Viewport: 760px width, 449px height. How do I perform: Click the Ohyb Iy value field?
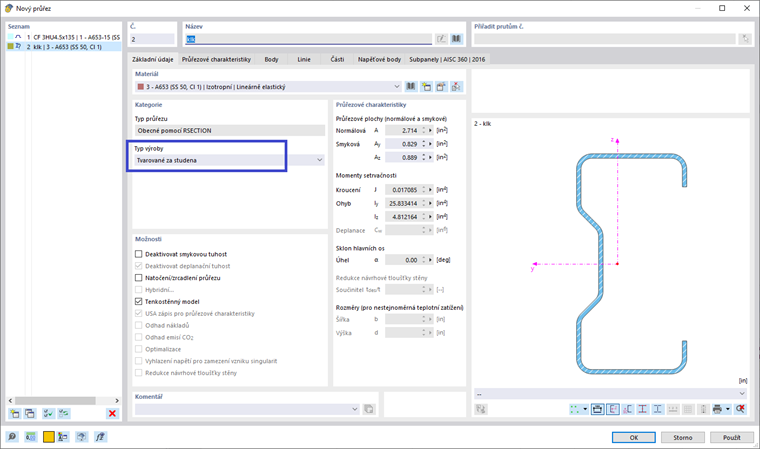pos(402,203)
